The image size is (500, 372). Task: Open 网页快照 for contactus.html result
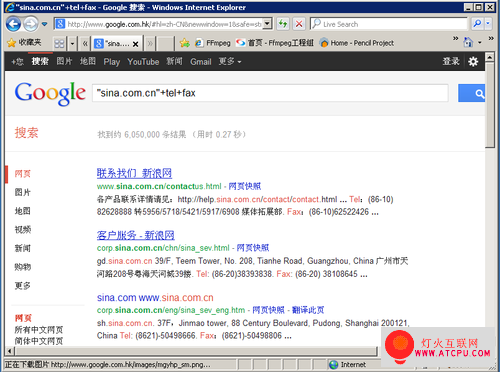tap(245, 186)
